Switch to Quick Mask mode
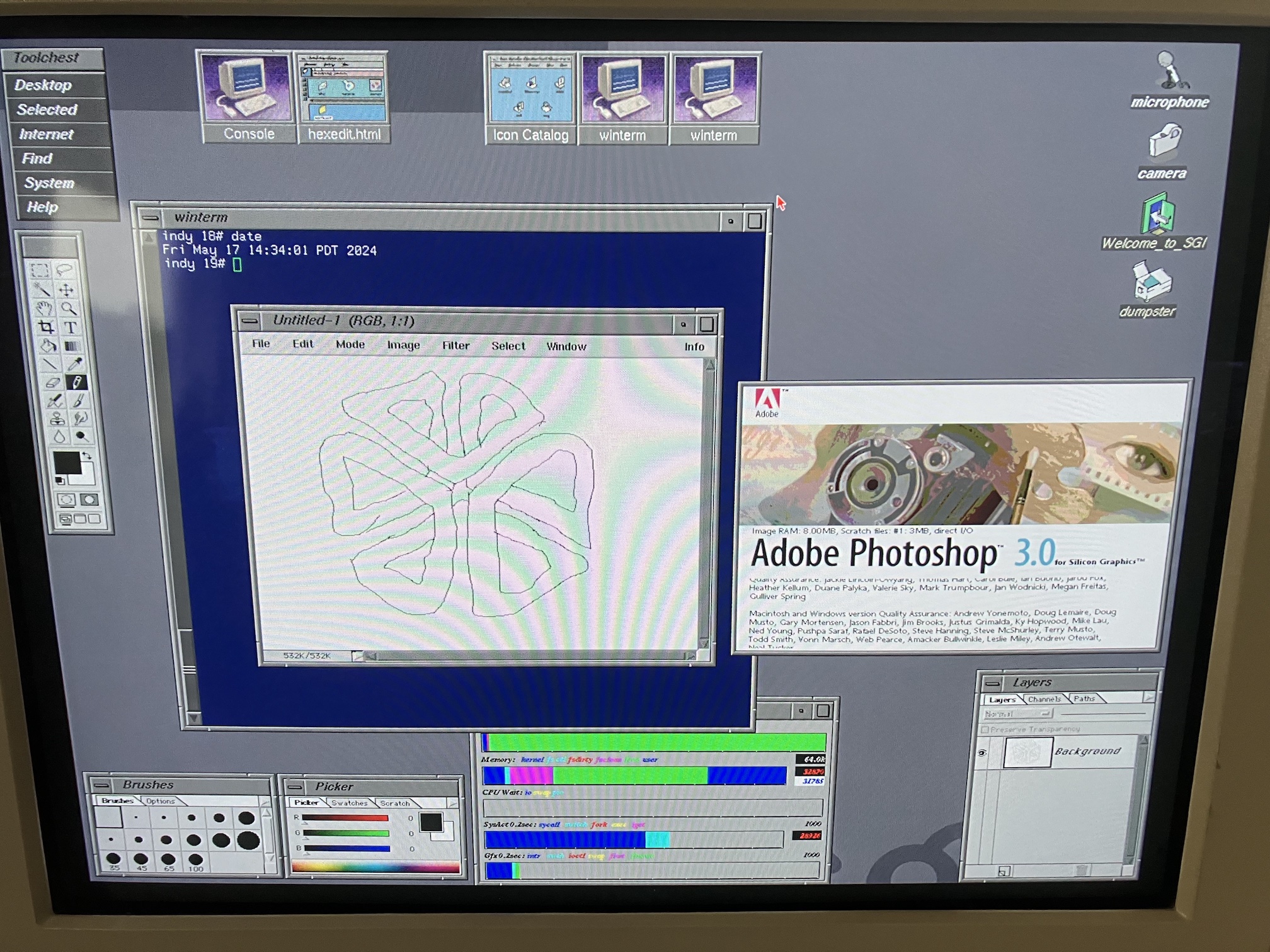1270x952 pixels. coord(89,500)
